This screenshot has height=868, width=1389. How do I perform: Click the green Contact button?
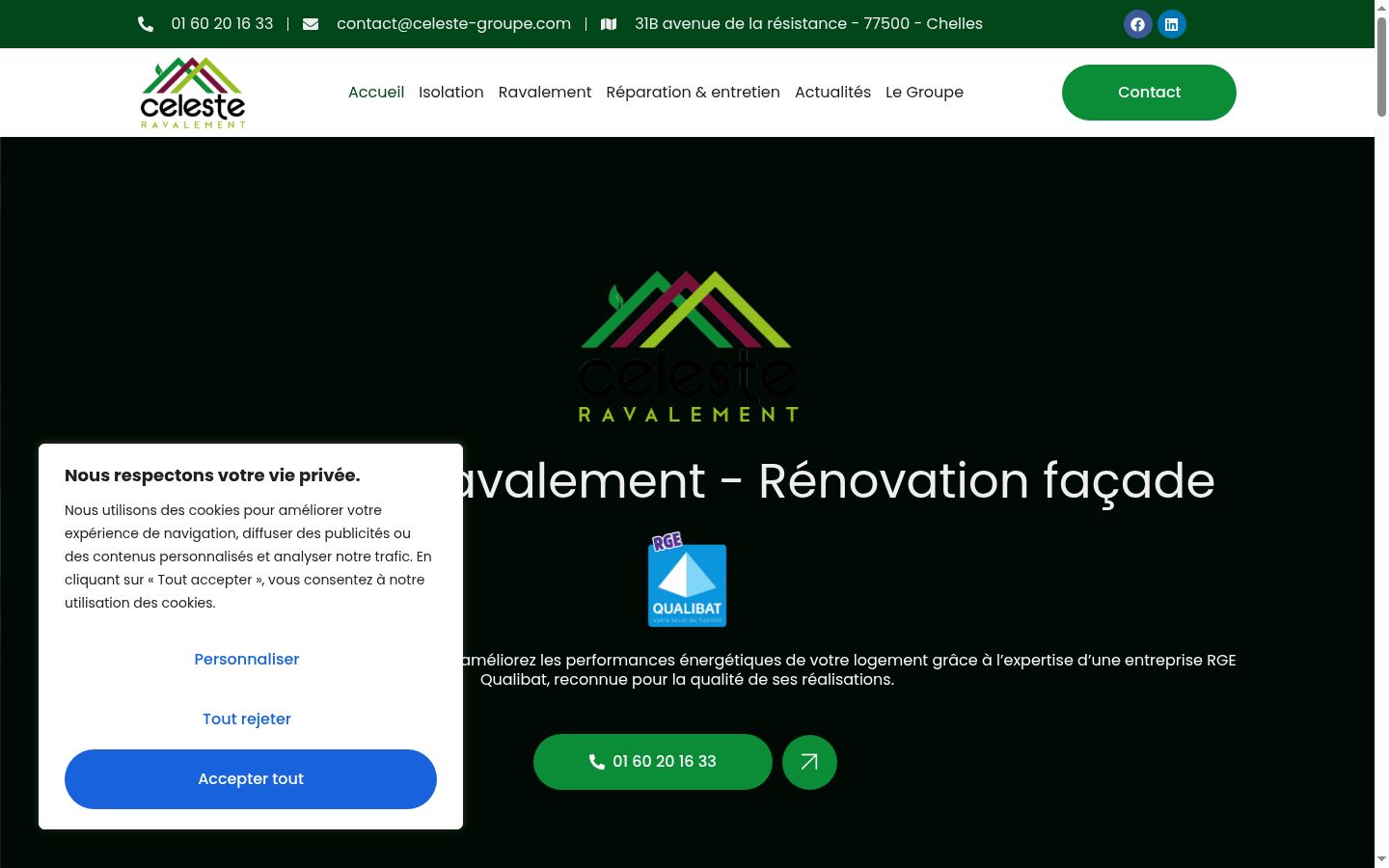tap(1149, 93)
